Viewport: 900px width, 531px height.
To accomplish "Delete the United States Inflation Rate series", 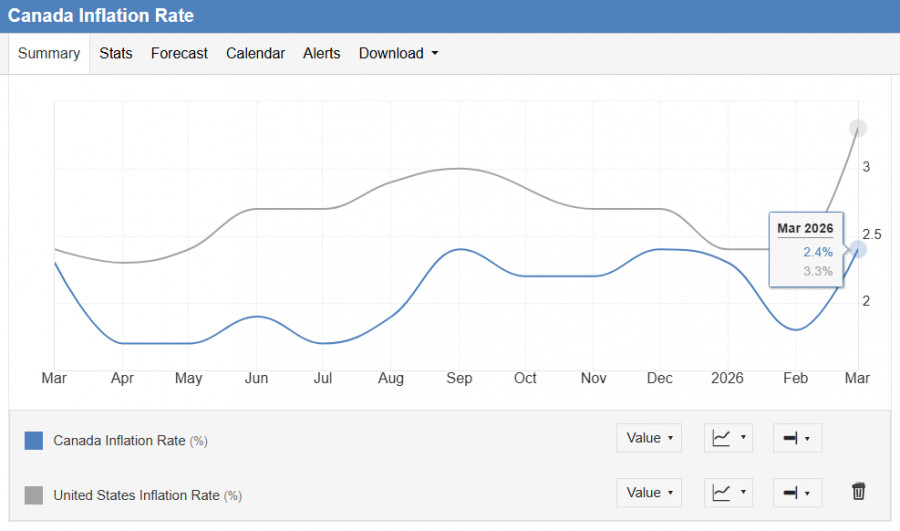I will pos(858,491).
